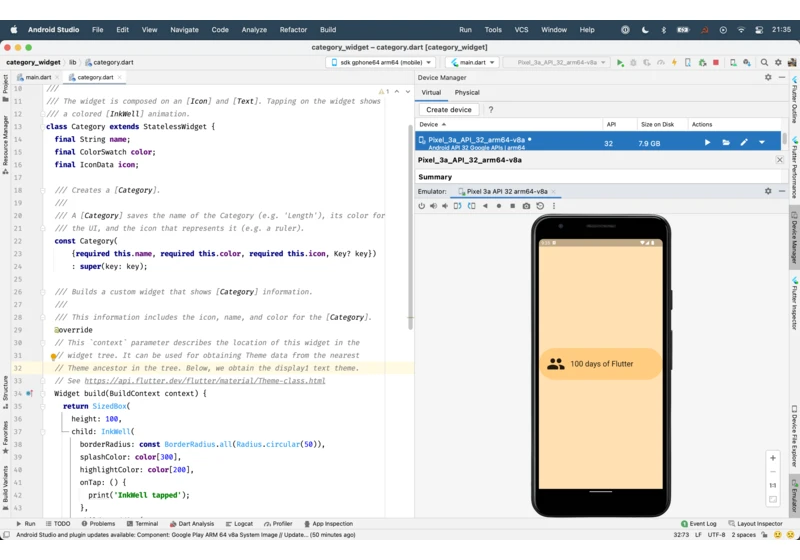This screenshot has height=560, width=800.
Task: Tap the emulator Overview square button
Action: tap(512, 206)
